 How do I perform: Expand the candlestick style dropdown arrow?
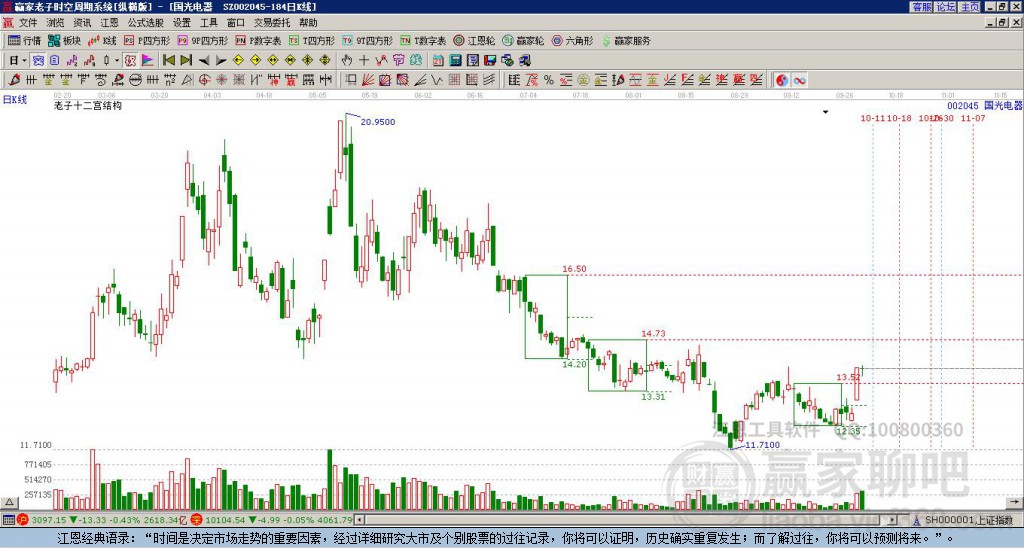(117, 61)
